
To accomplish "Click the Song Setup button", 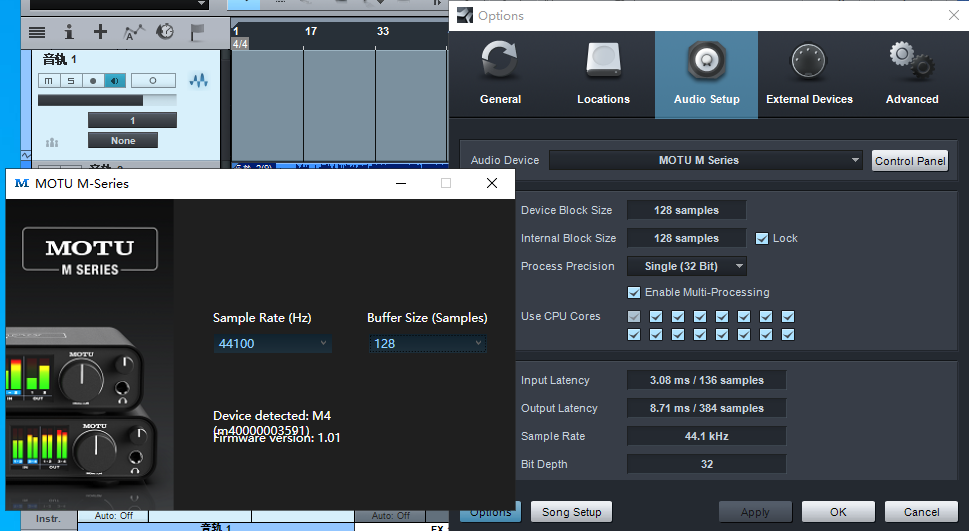I will click(572, 512).
